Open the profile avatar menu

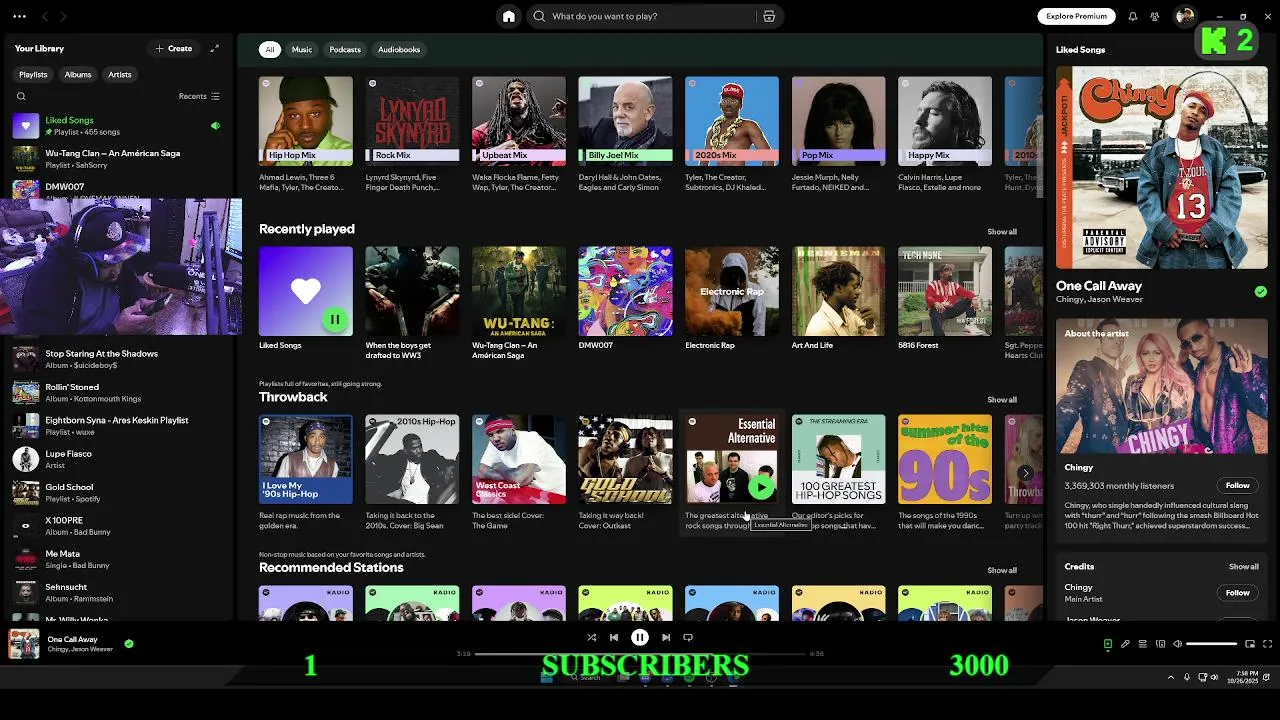[1185, 16]
